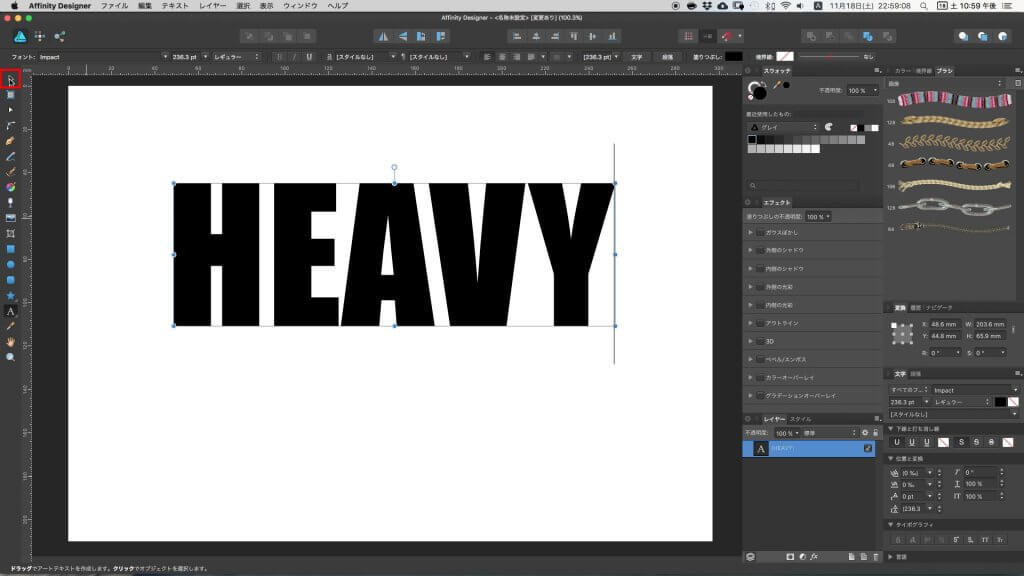Select the Rectangle shape tool

10,249
